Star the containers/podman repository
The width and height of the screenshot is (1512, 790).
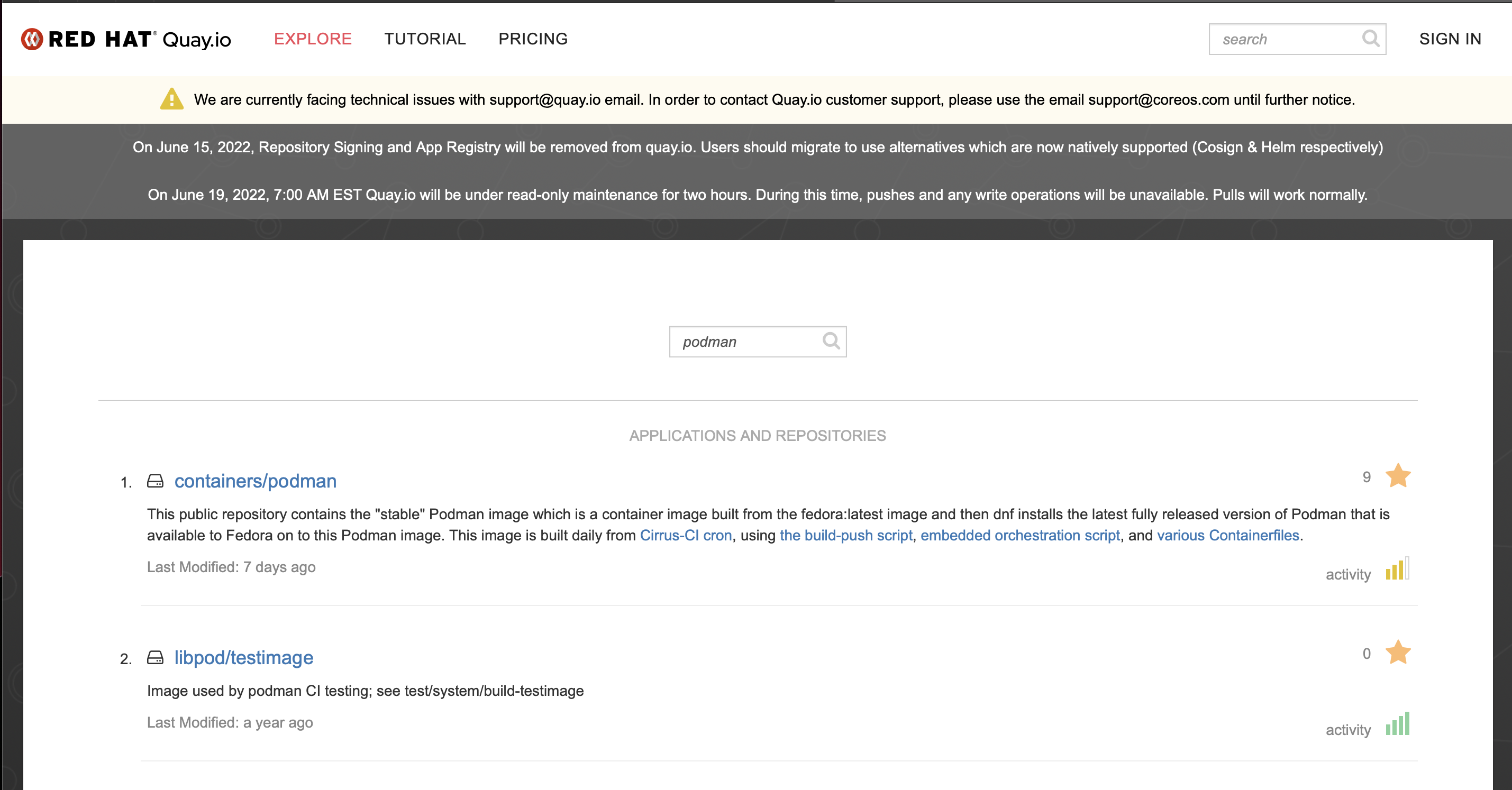[x=1398, y=476]
